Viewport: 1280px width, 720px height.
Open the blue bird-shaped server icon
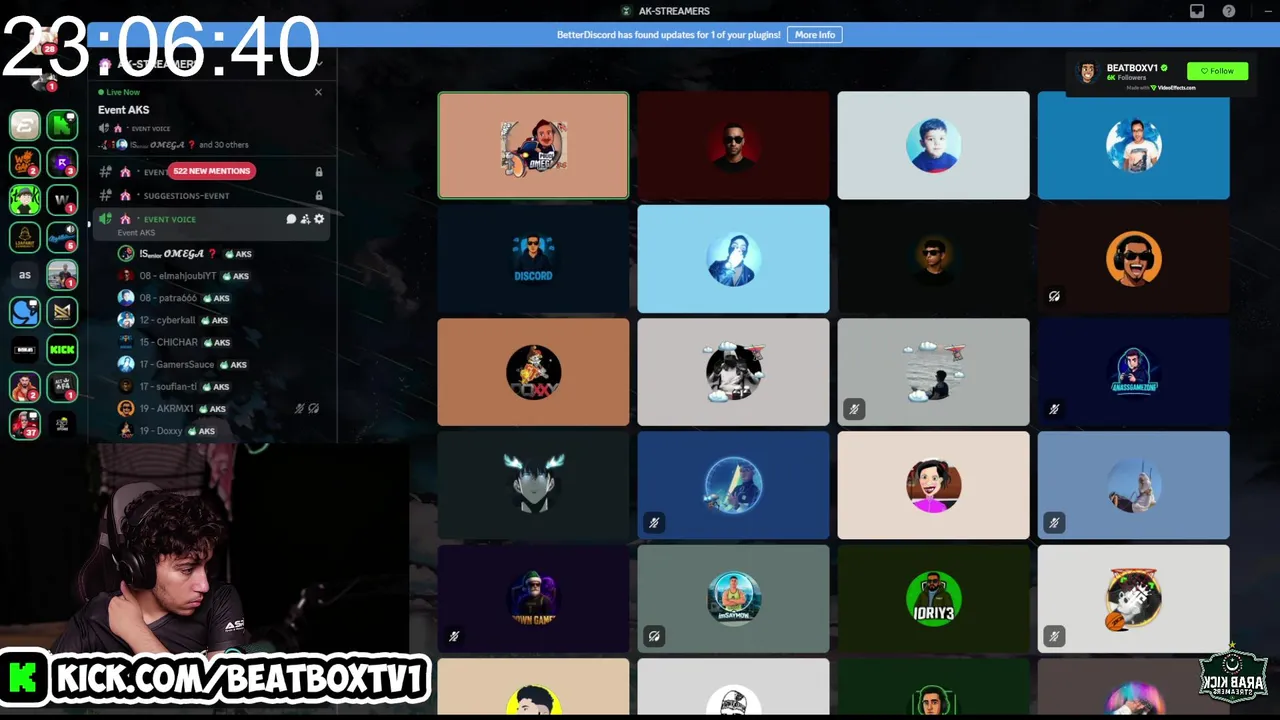pyautogui.click(x=25, y=312)
